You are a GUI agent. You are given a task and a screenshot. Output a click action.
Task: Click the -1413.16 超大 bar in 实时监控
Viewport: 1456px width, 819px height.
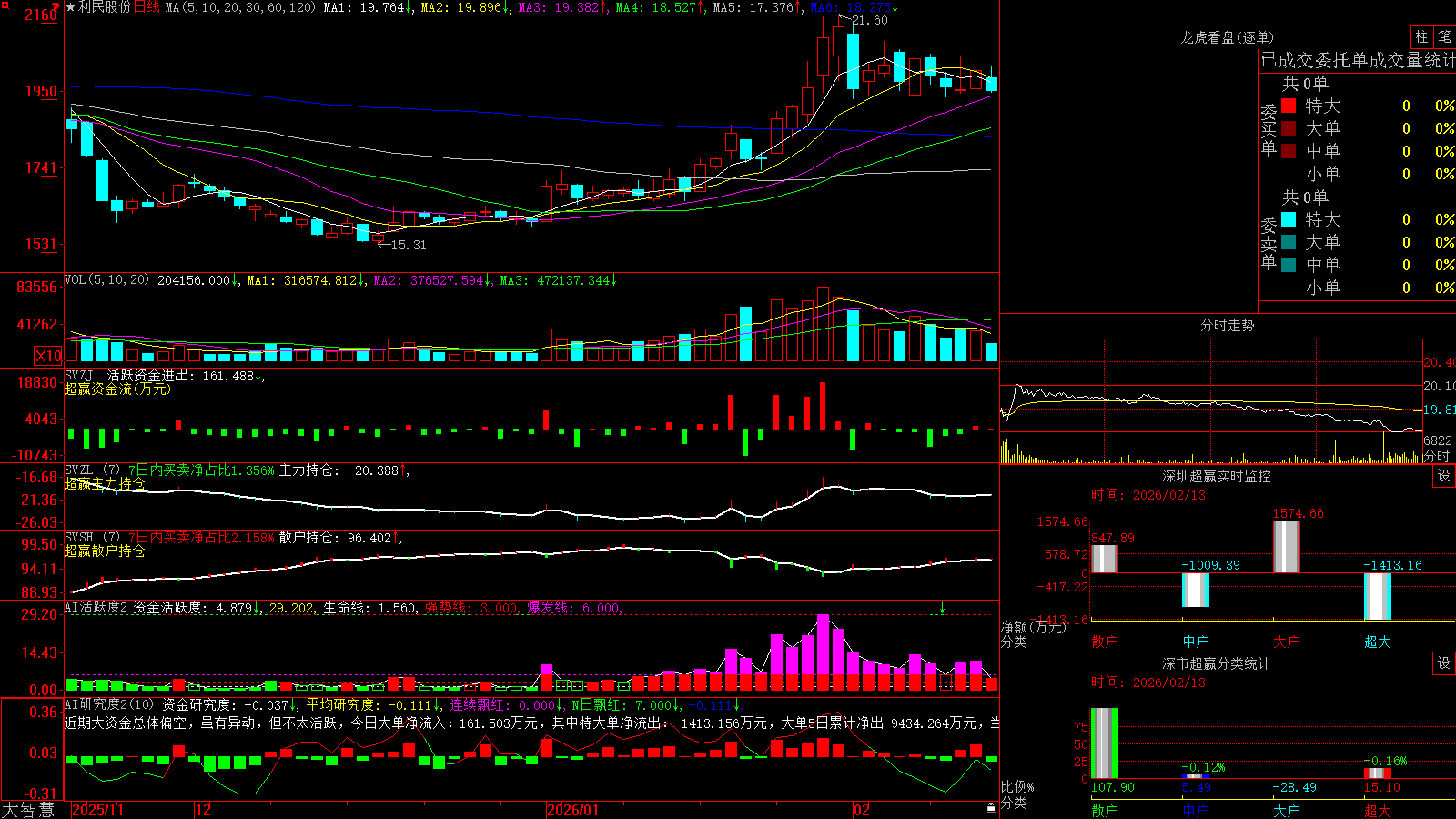coord(1378,597)
